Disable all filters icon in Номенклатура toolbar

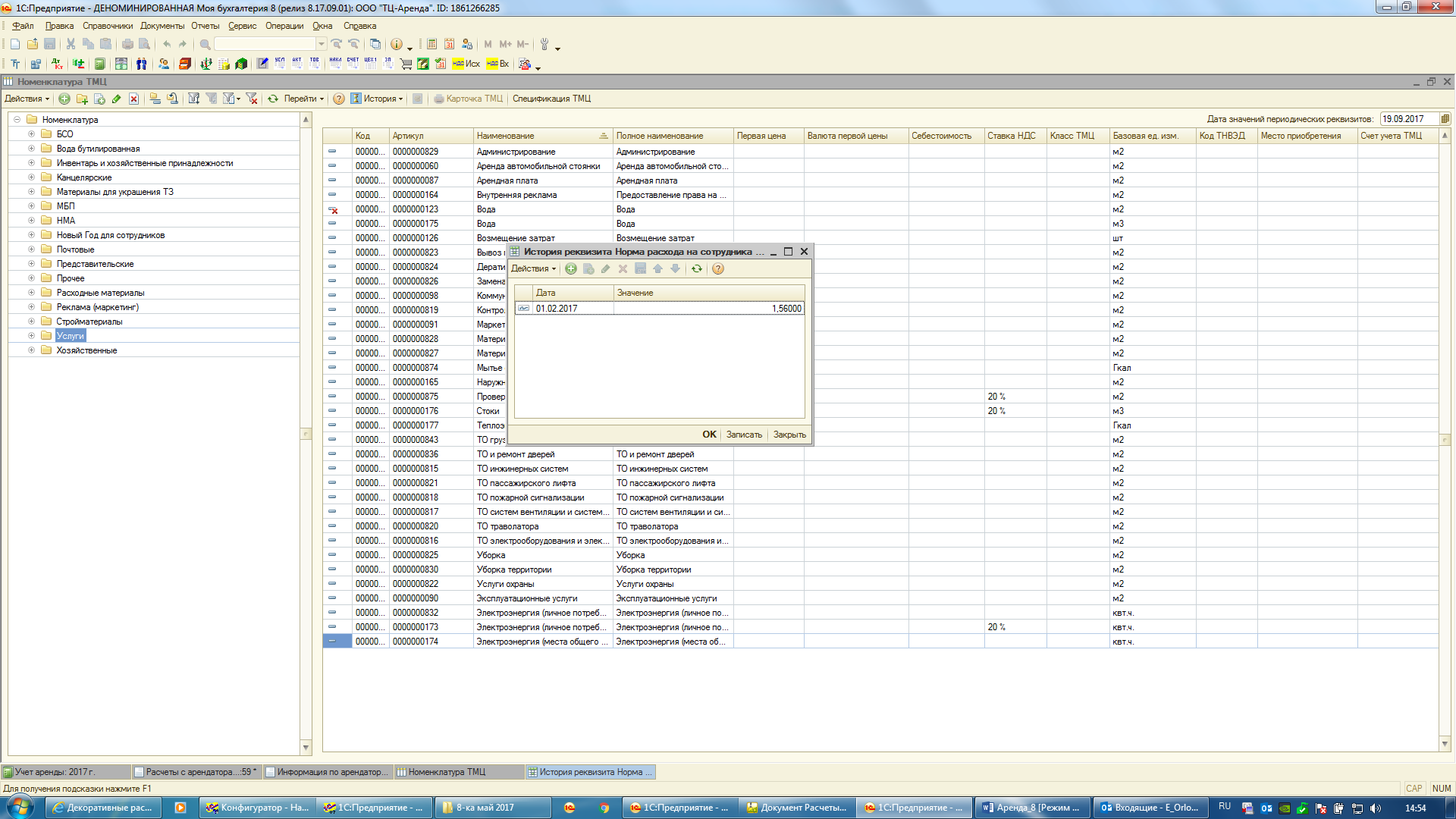252,99
